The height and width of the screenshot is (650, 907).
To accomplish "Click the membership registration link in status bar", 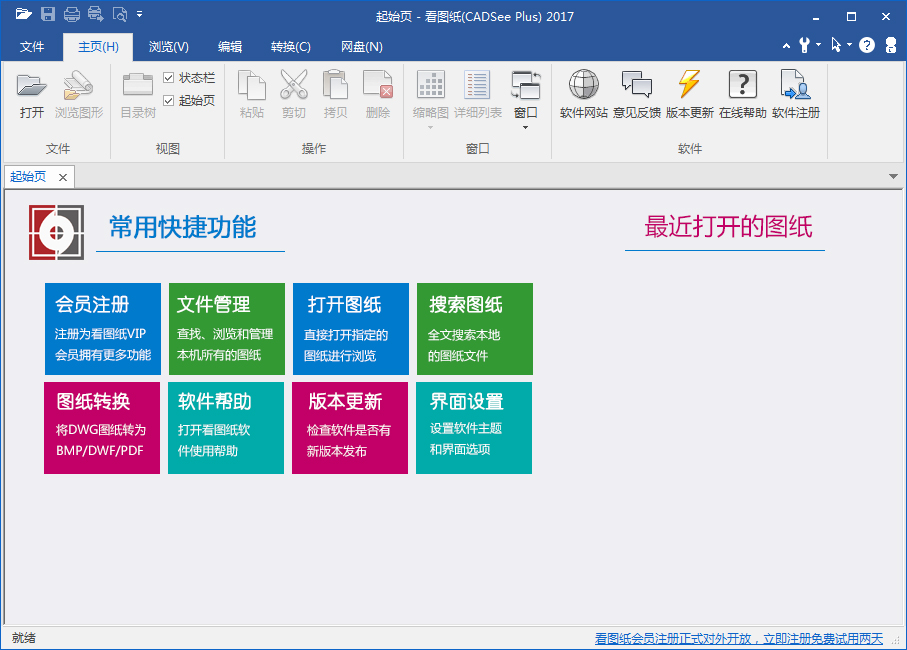I will coord(739,639).
